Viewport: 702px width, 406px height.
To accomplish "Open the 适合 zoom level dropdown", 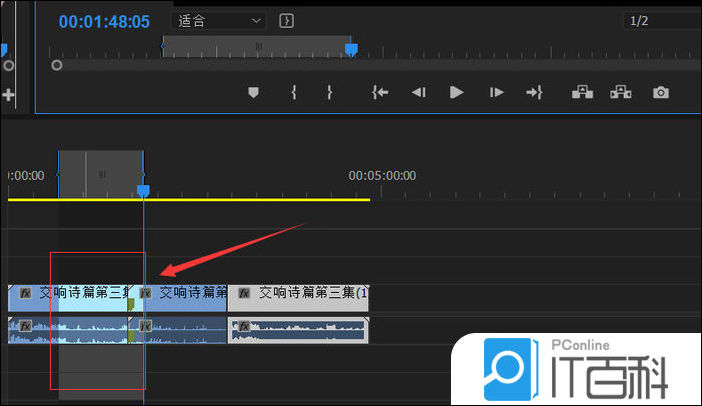I will pyautogui.click(x=219, y=20).
